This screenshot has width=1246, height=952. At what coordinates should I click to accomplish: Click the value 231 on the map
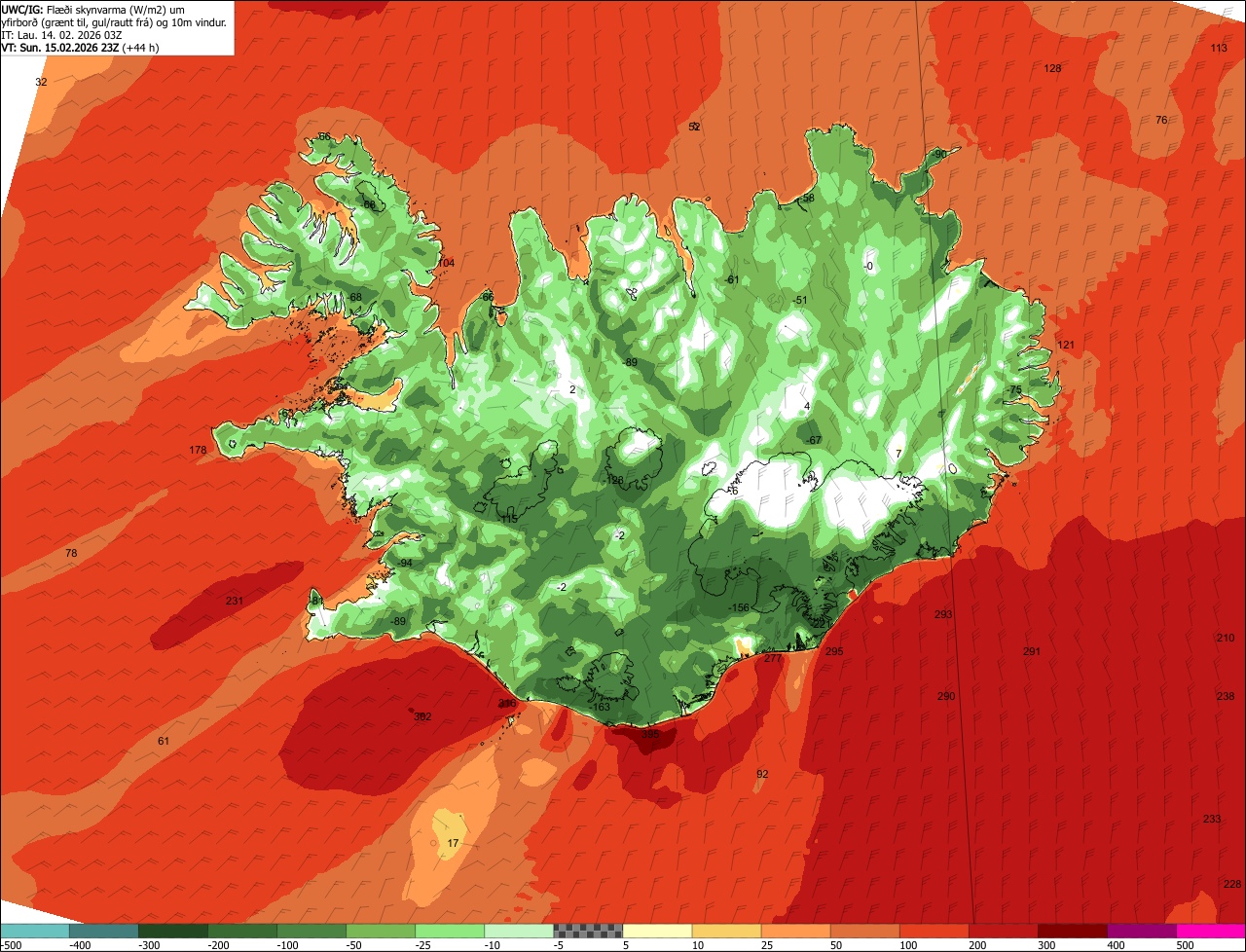point(235,601)
